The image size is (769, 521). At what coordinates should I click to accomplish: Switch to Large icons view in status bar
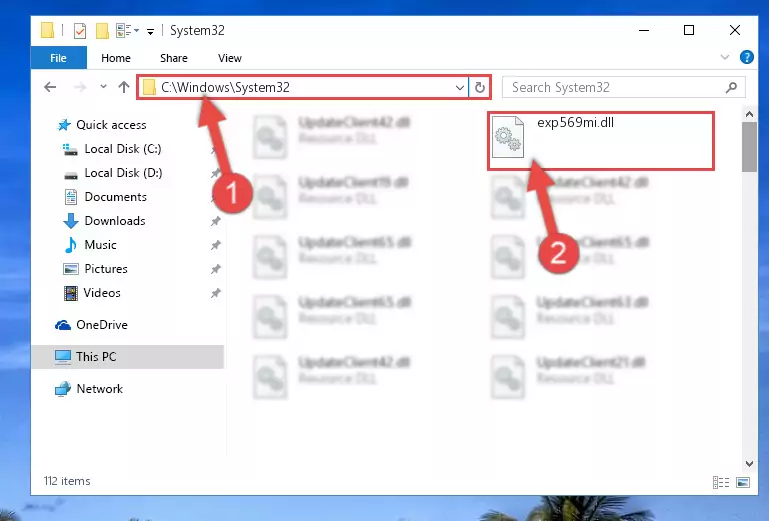(743, 482)
